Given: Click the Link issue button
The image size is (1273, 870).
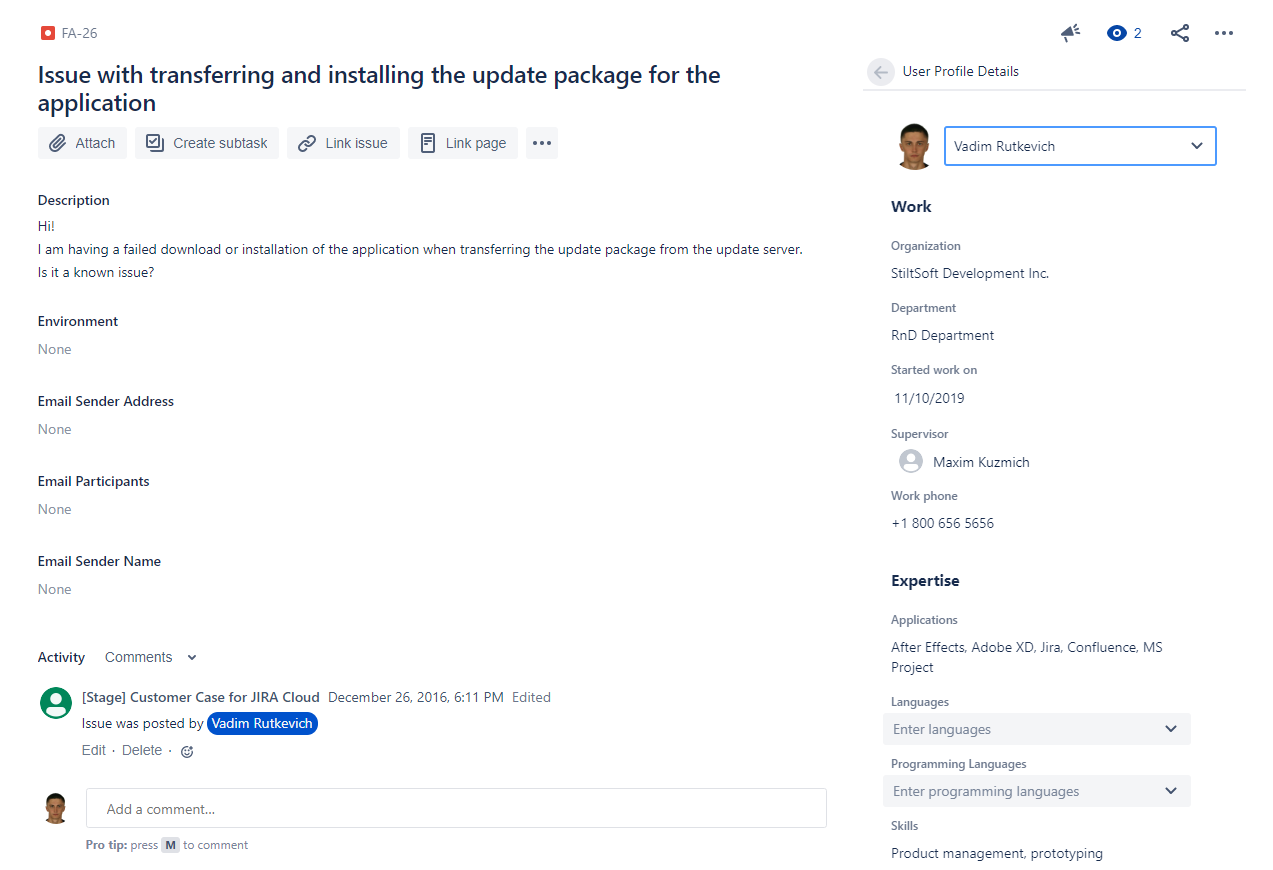Looking at the screenshot, I should pyautogui.click(x=343, y=143).
